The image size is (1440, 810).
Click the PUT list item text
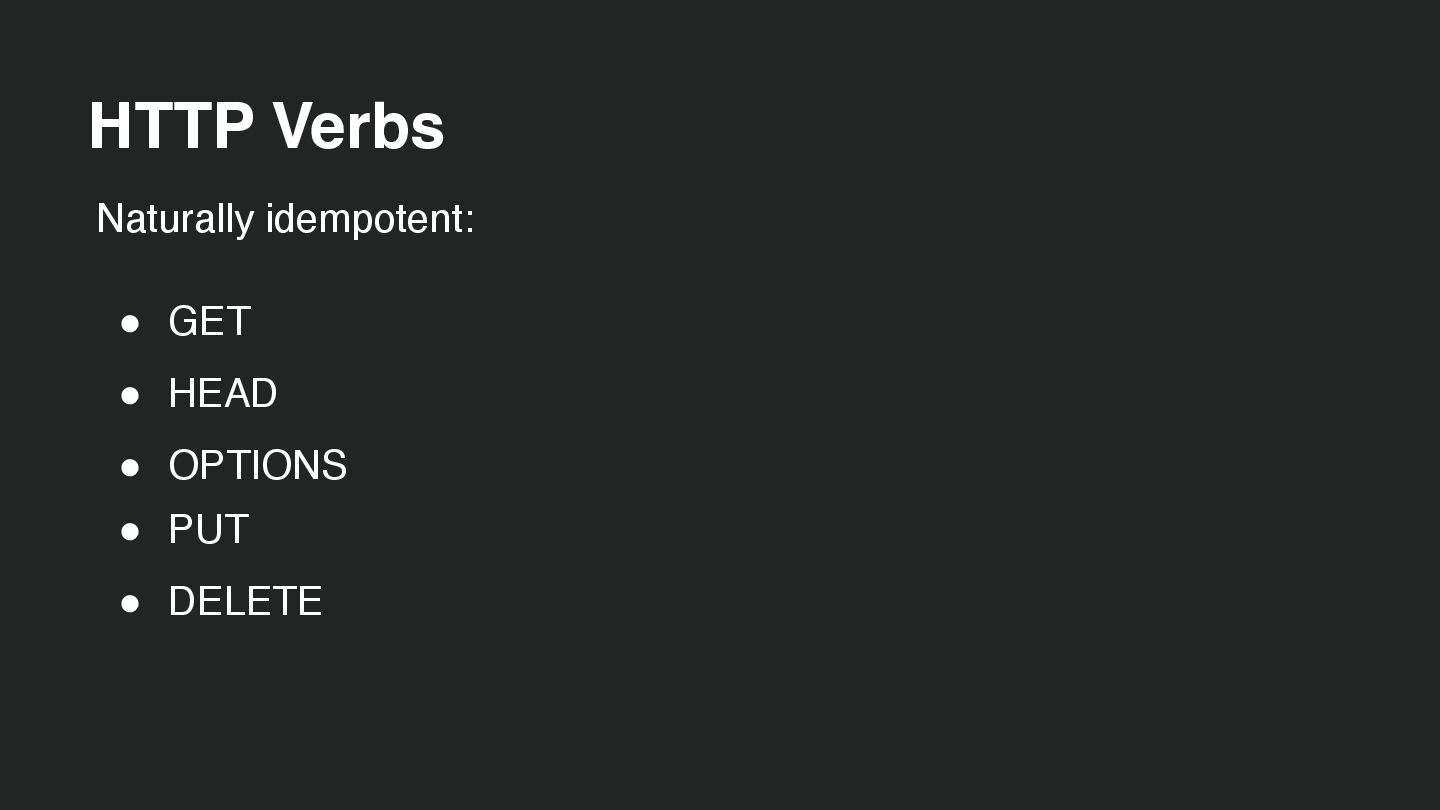click(208, 530)
